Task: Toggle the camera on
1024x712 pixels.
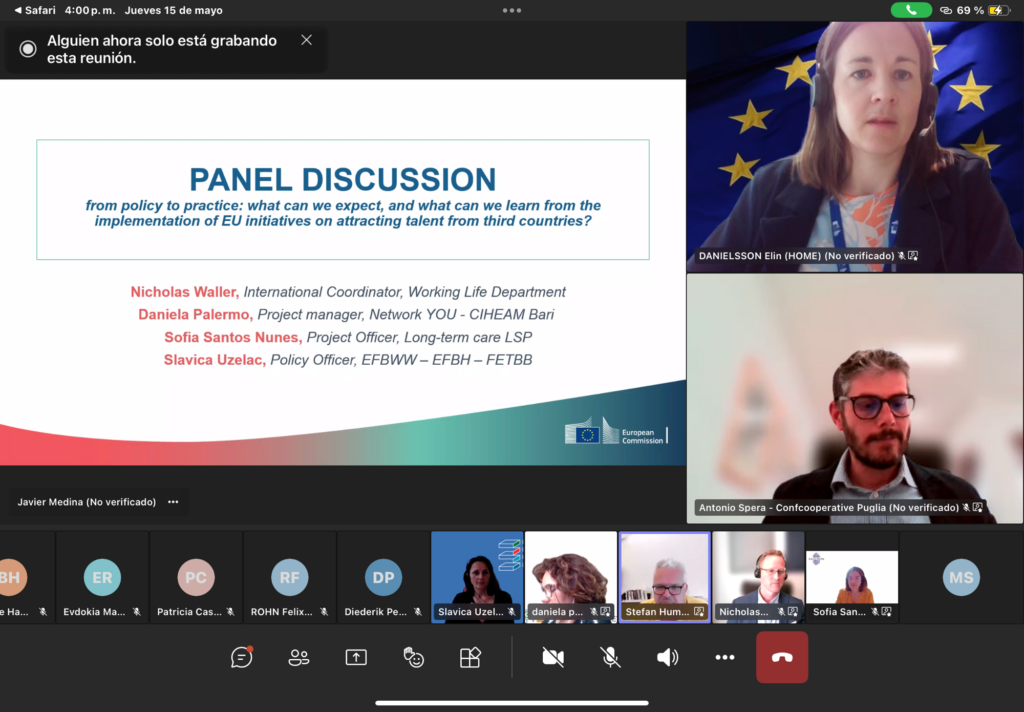Action: [553, 657]
